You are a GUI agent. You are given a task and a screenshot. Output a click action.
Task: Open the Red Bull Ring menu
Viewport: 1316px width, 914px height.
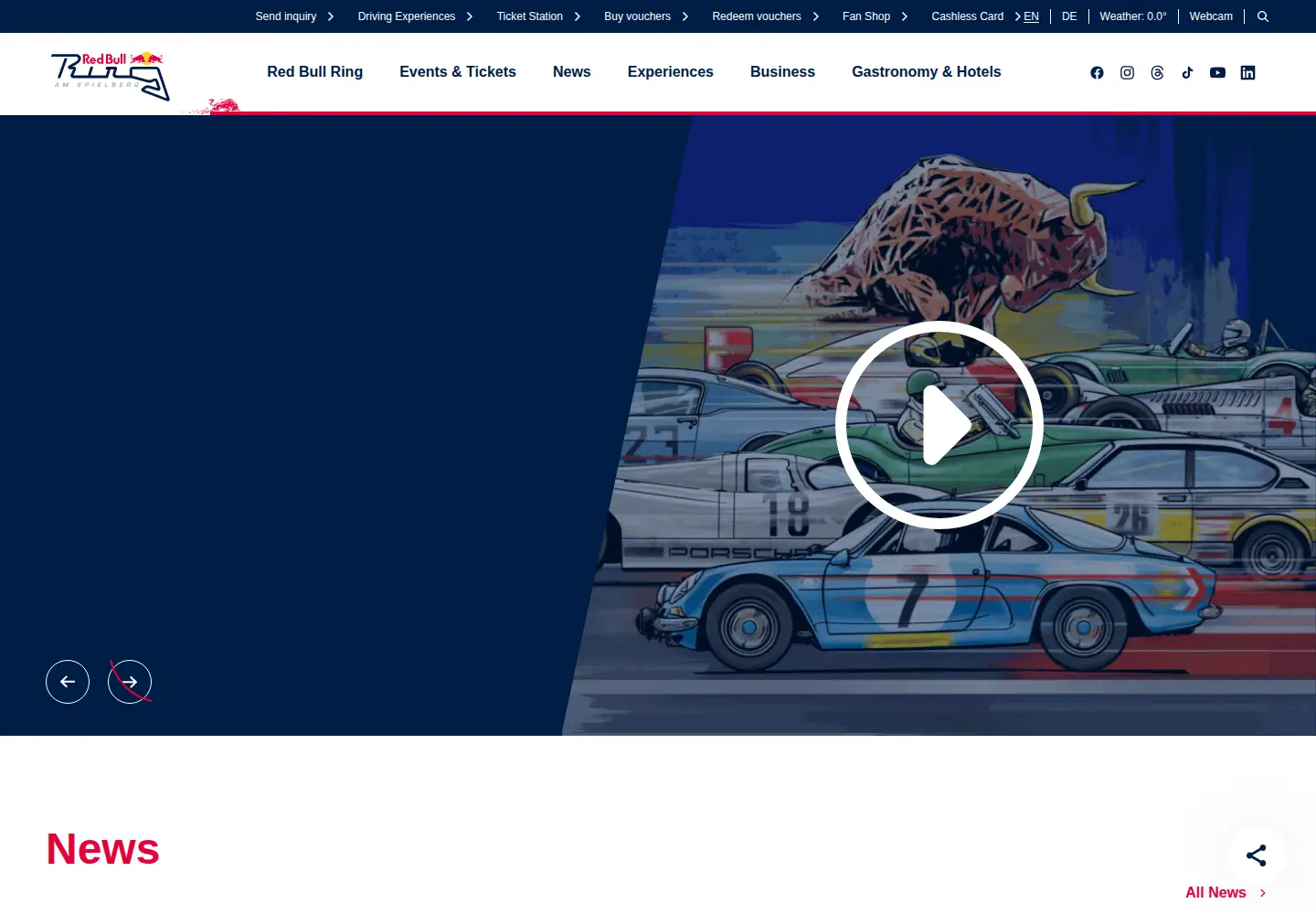tap(314, 72)
